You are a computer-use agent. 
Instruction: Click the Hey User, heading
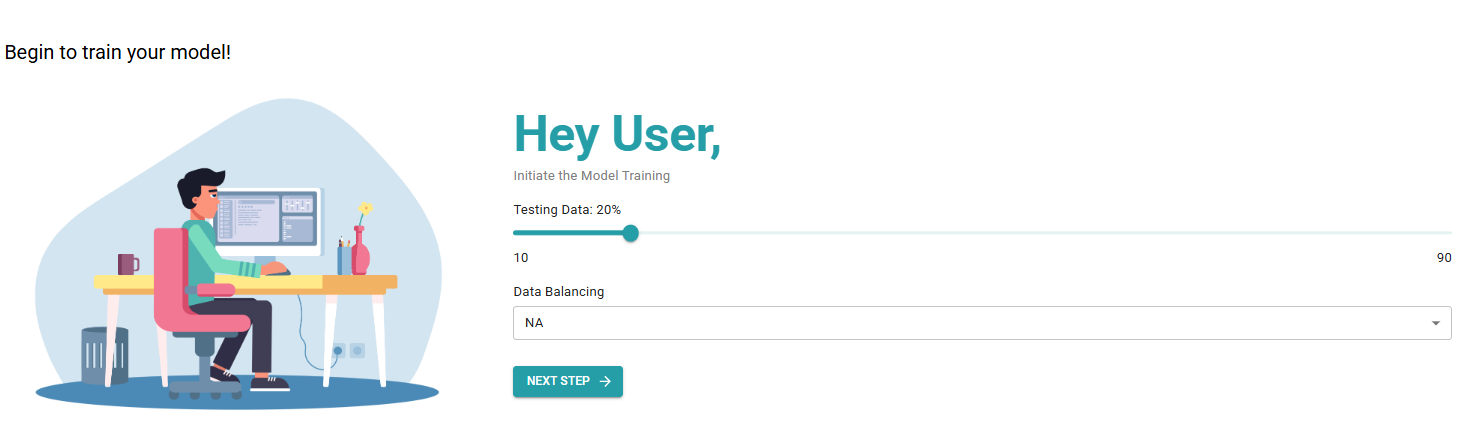click(x=616, y=135)
